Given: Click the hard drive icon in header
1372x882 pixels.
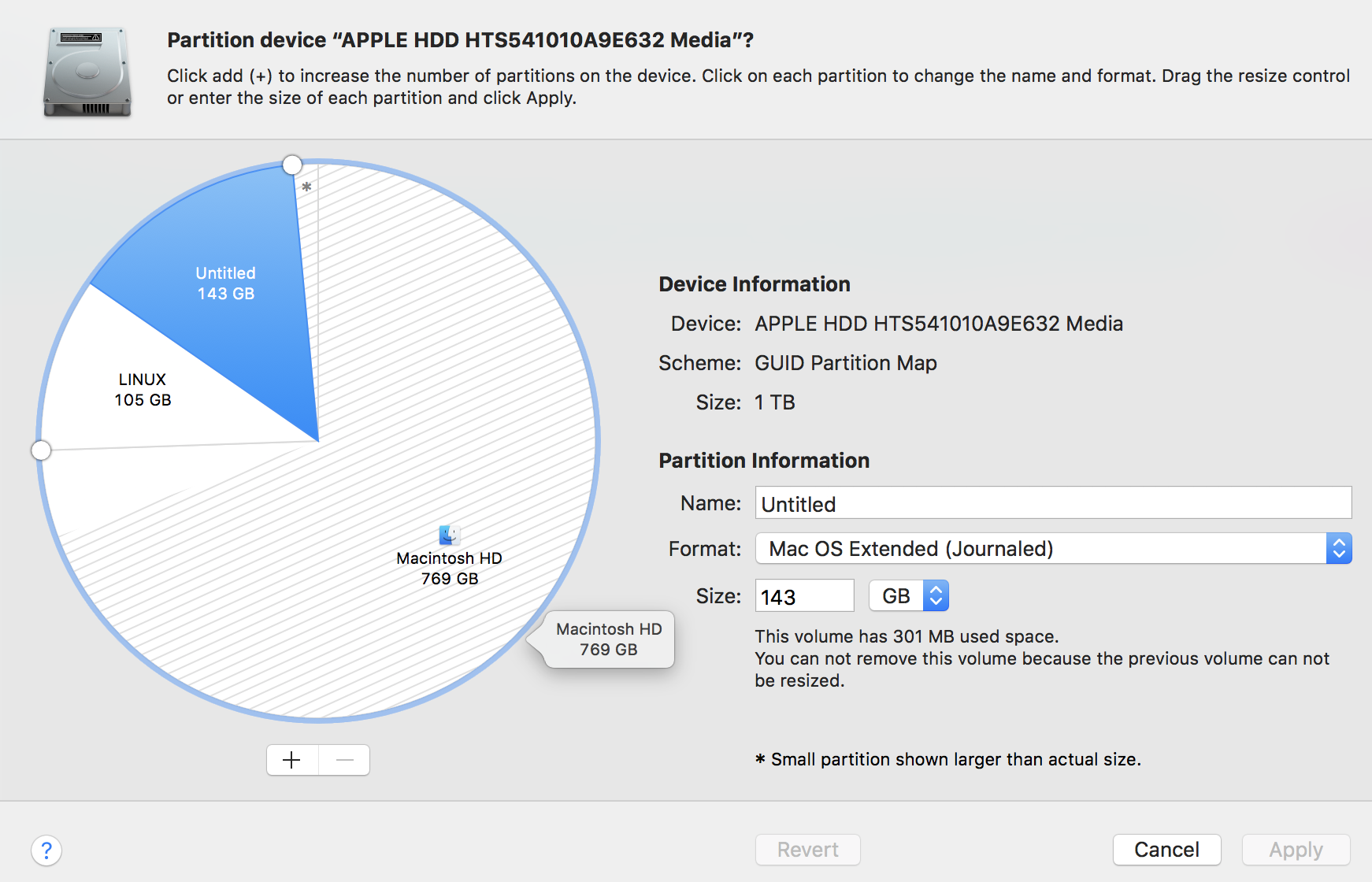Looking at the screenshot, I should pyautogui.click(x=87, y=72).
